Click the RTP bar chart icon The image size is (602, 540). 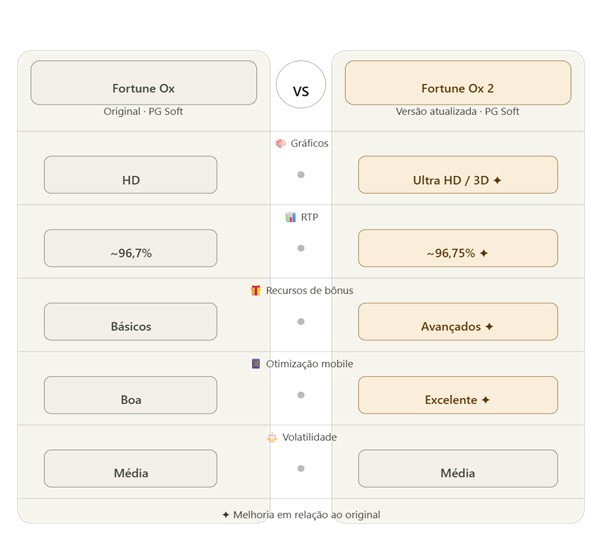pos(290,217)
